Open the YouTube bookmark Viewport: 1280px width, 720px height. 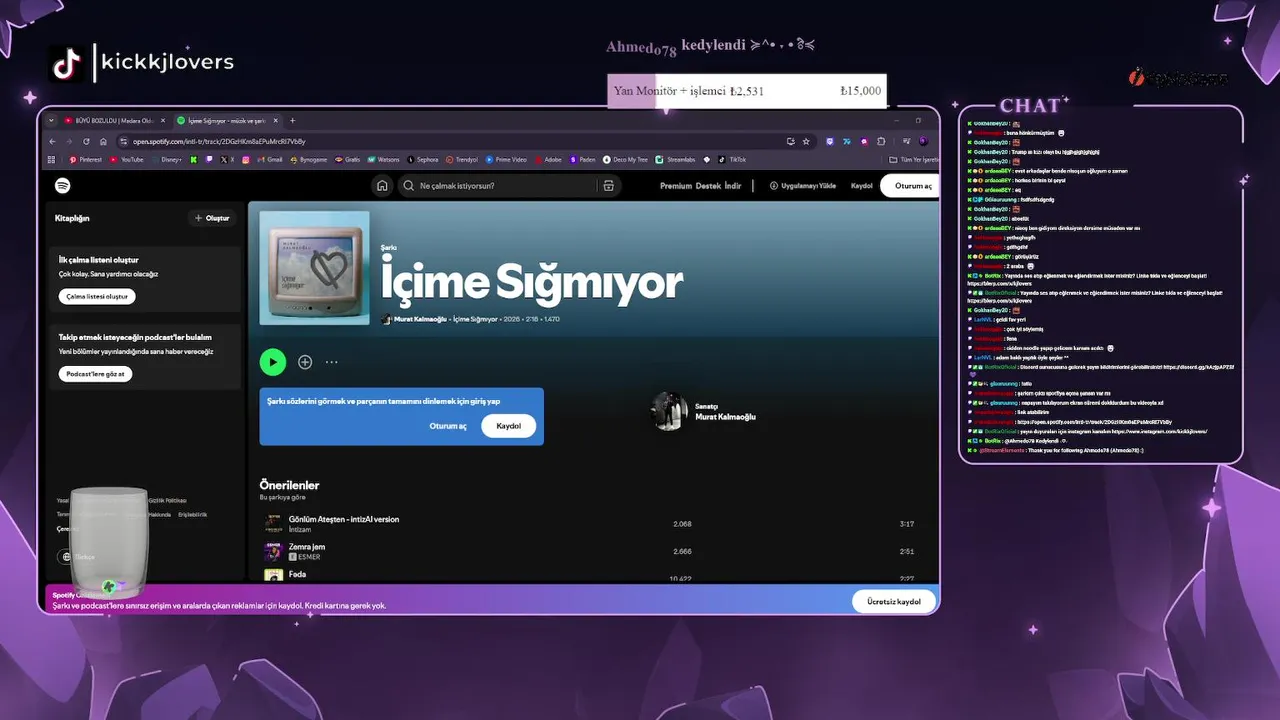point(126,159)
